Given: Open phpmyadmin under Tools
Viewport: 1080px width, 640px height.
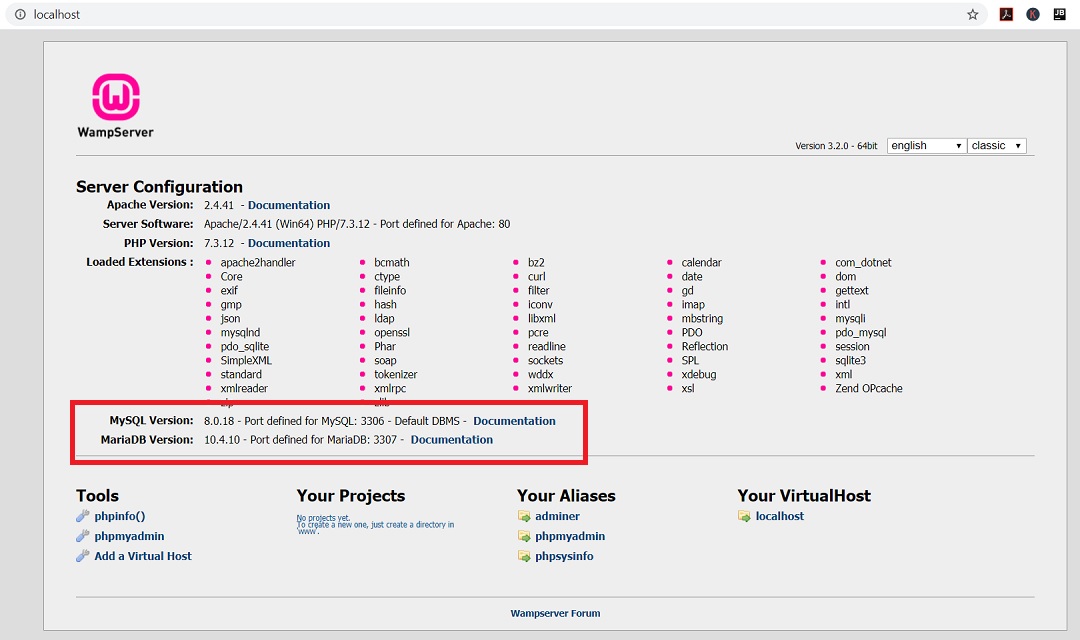Looking at the screenshot, I should (129, 536).
